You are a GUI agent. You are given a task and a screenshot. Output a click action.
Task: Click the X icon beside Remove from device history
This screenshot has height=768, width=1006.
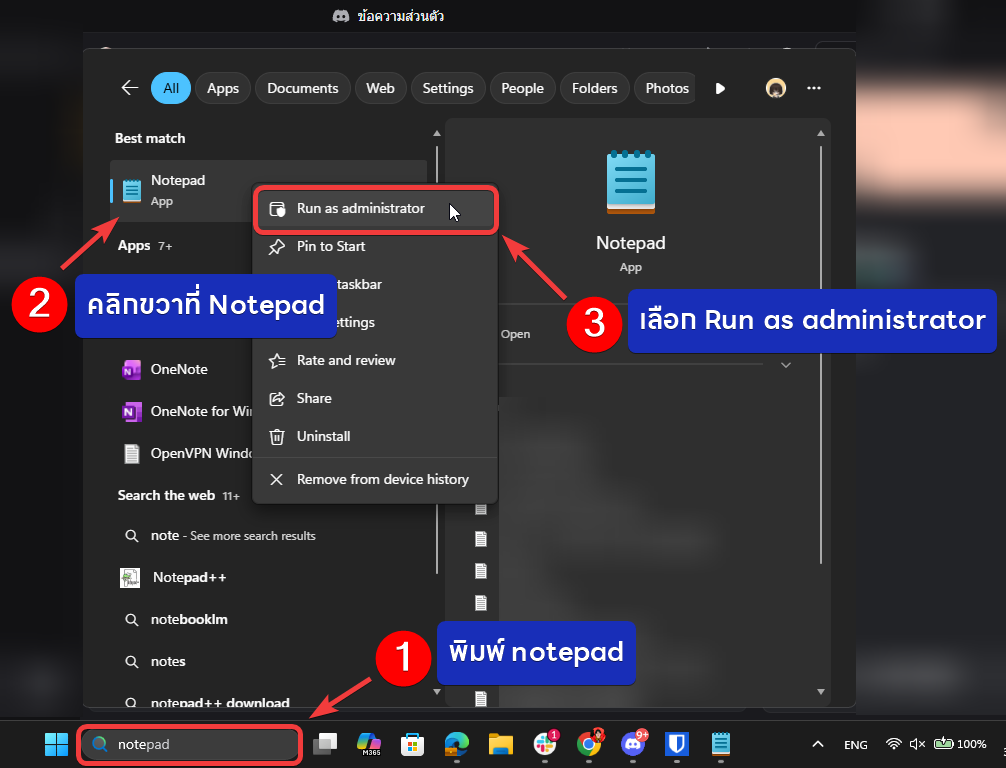pyautogui.click(x=277, y=479)
